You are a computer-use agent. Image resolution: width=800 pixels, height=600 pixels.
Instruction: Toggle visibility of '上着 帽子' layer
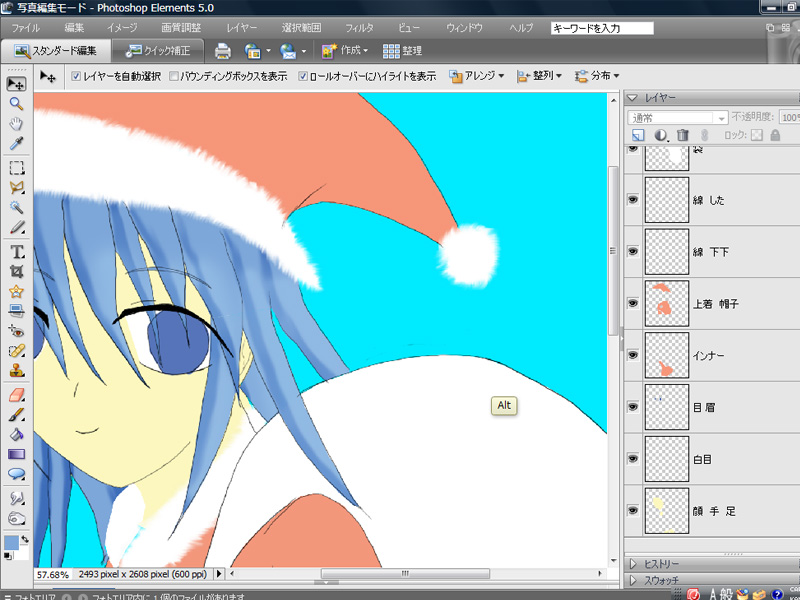tap(633, 304)
